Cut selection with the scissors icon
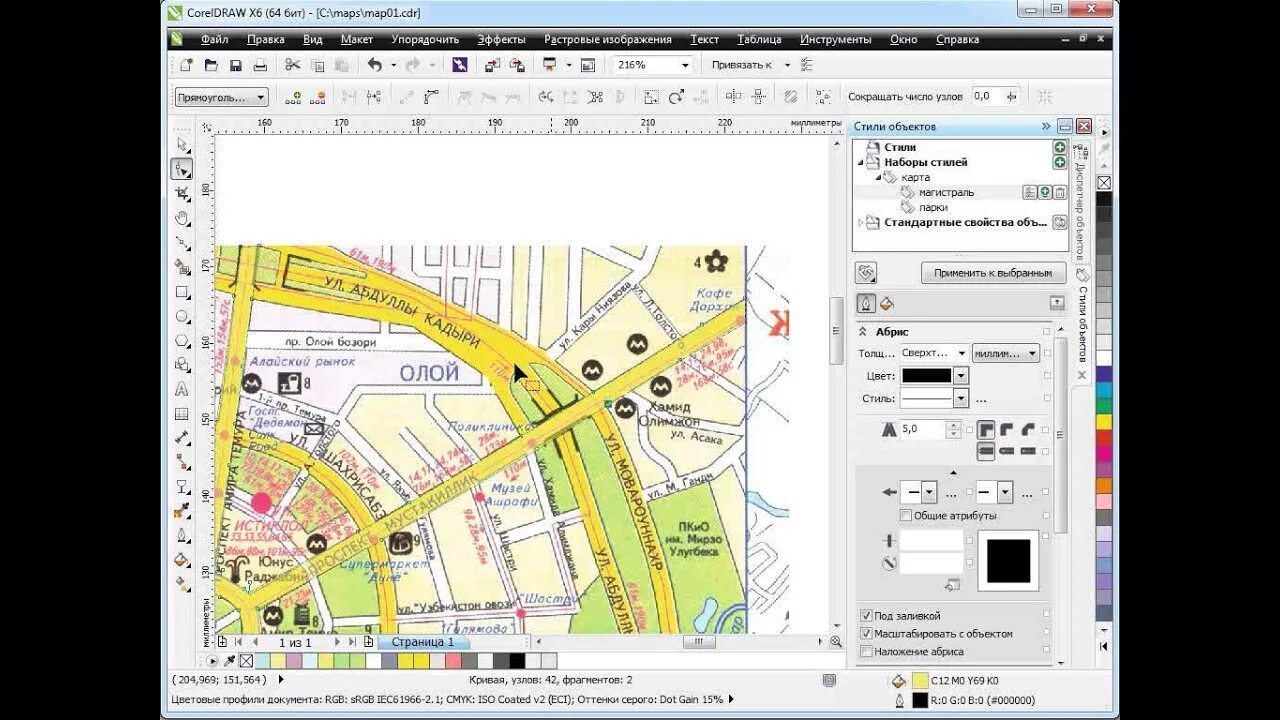The width and height of the screenshot is (1280, 720). 292,65
